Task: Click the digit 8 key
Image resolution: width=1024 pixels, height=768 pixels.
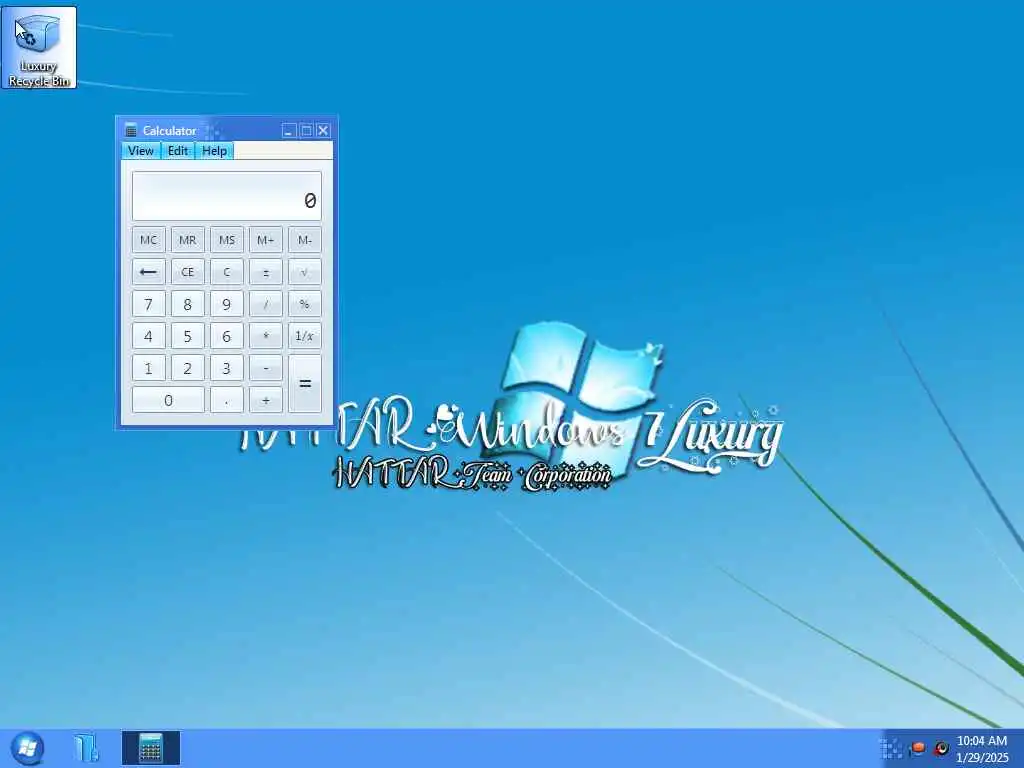Action: coord(187,304)
